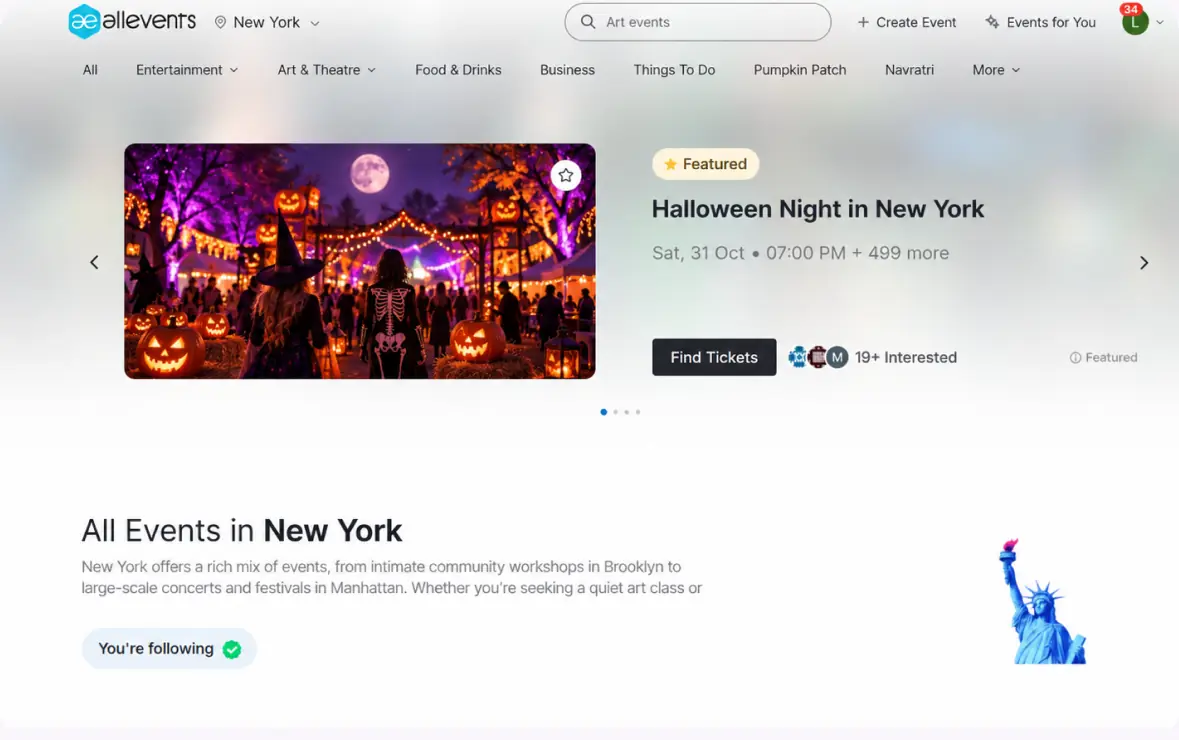Image resolution: width=1179 pixels, height=740 pixels.
Task: Click the Statue of Liberty illustration
Action: click(x=1043, y=601)
